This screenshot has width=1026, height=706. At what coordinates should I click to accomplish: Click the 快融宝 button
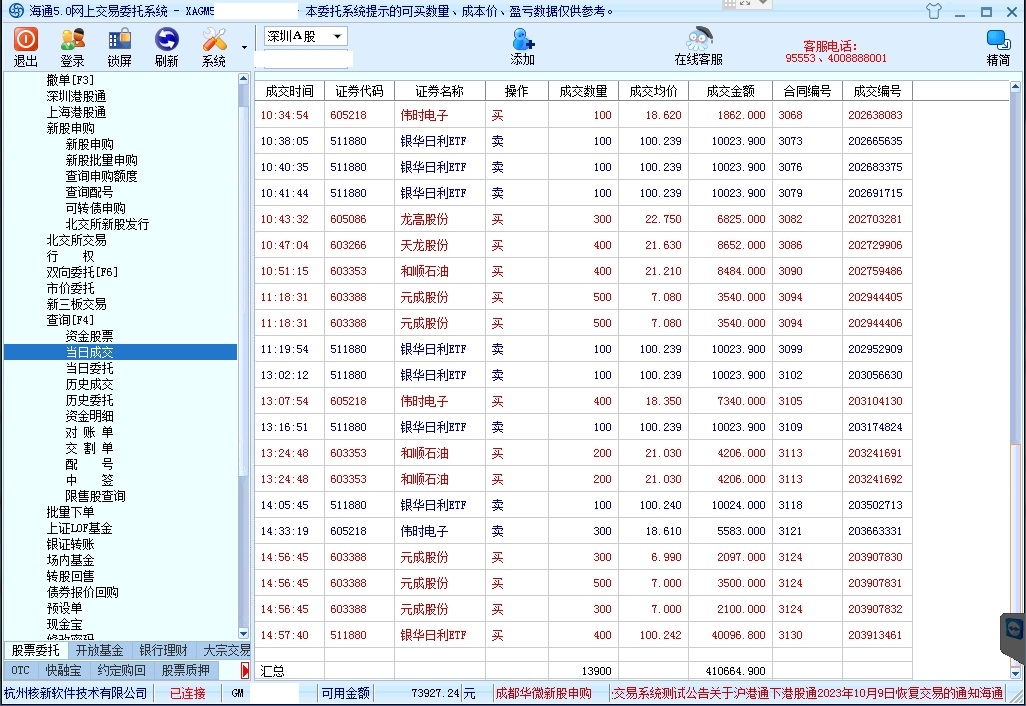click(x=64, y=670)
